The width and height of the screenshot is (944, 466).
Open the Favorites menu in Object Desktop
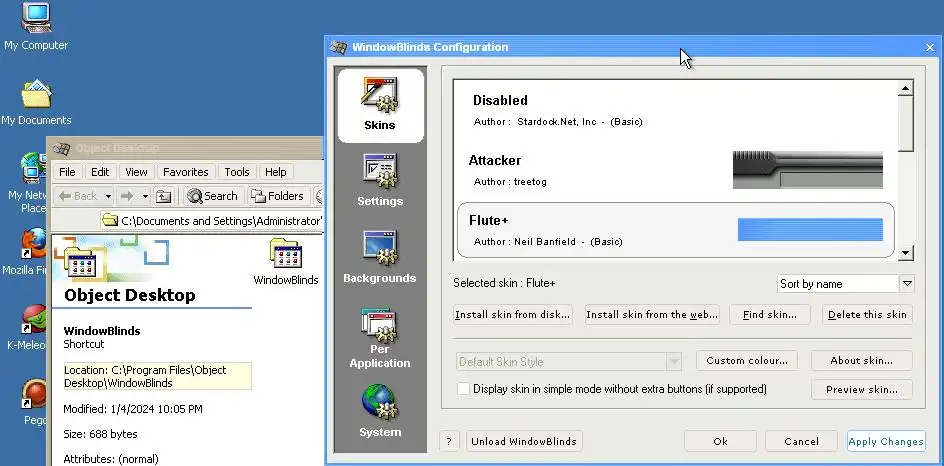[x=185, y=172]
